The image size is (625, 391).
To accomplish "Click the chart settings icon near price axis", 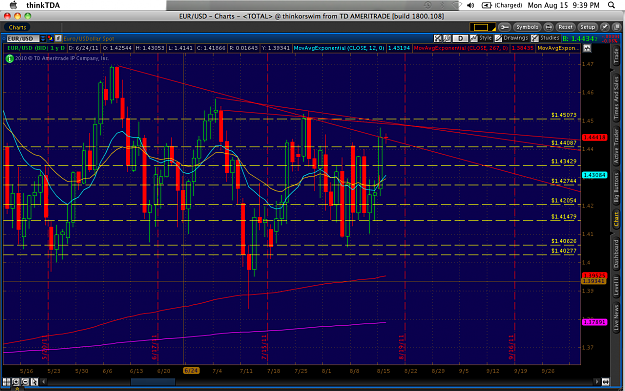I will point(587,48).
